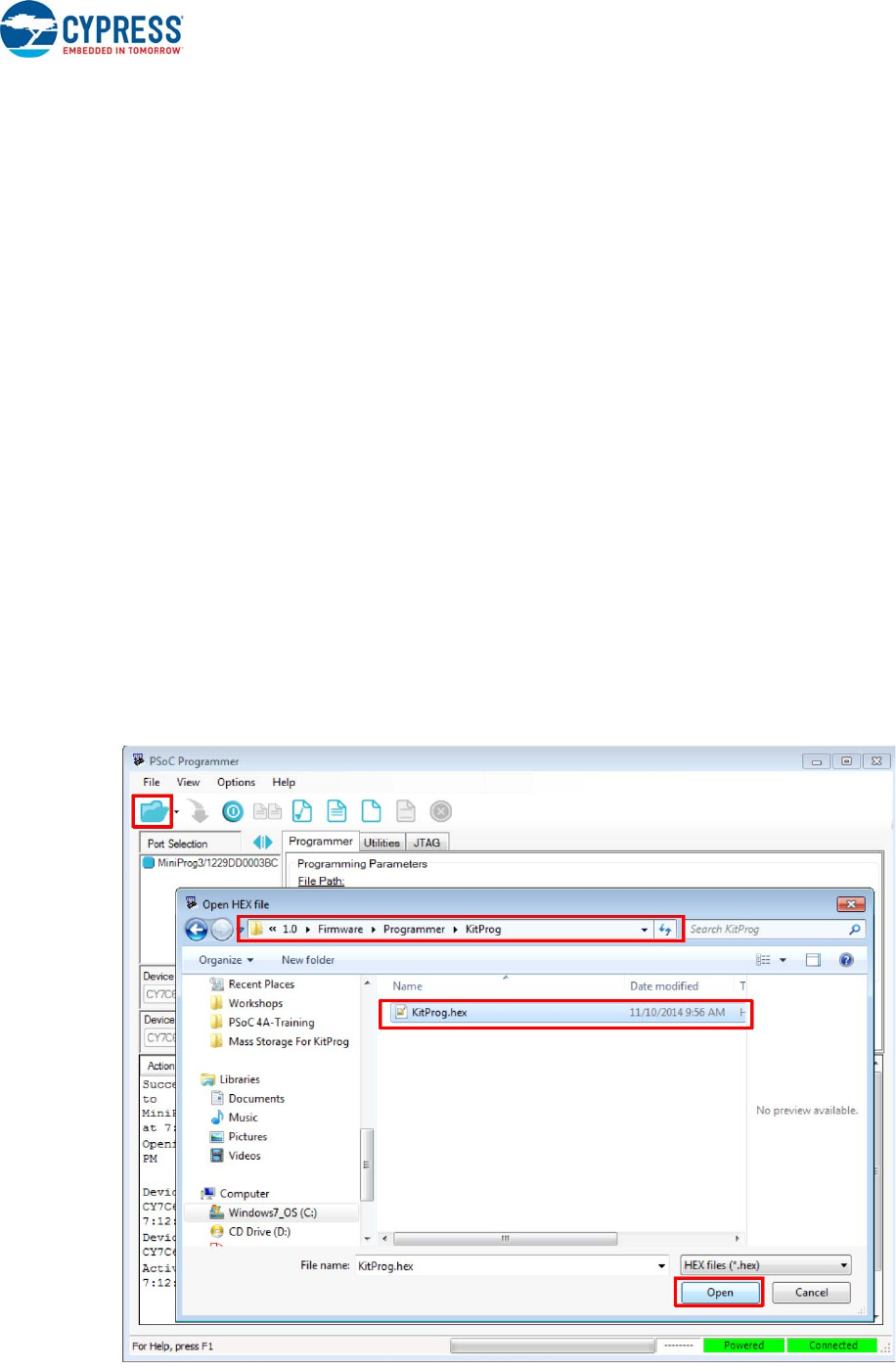Viewport: 896px width, 1371px height.
Task: Click the Cancel button
Action: point(811,1293)
